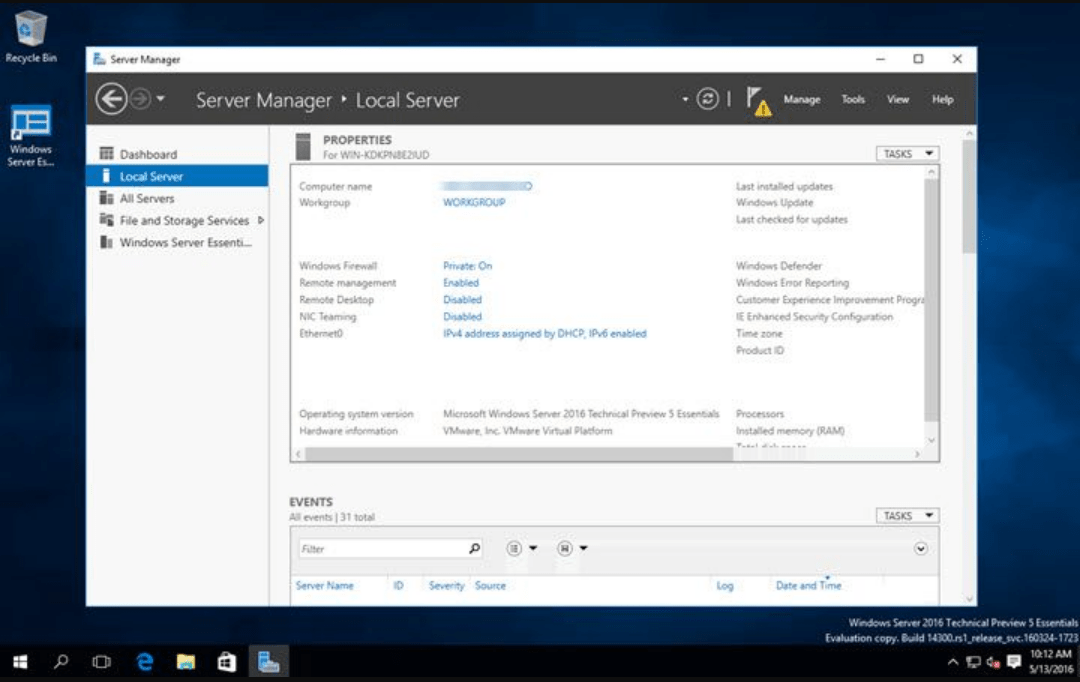Open the Store from the taskbar

pyautogui.click(x=227, y=662)
